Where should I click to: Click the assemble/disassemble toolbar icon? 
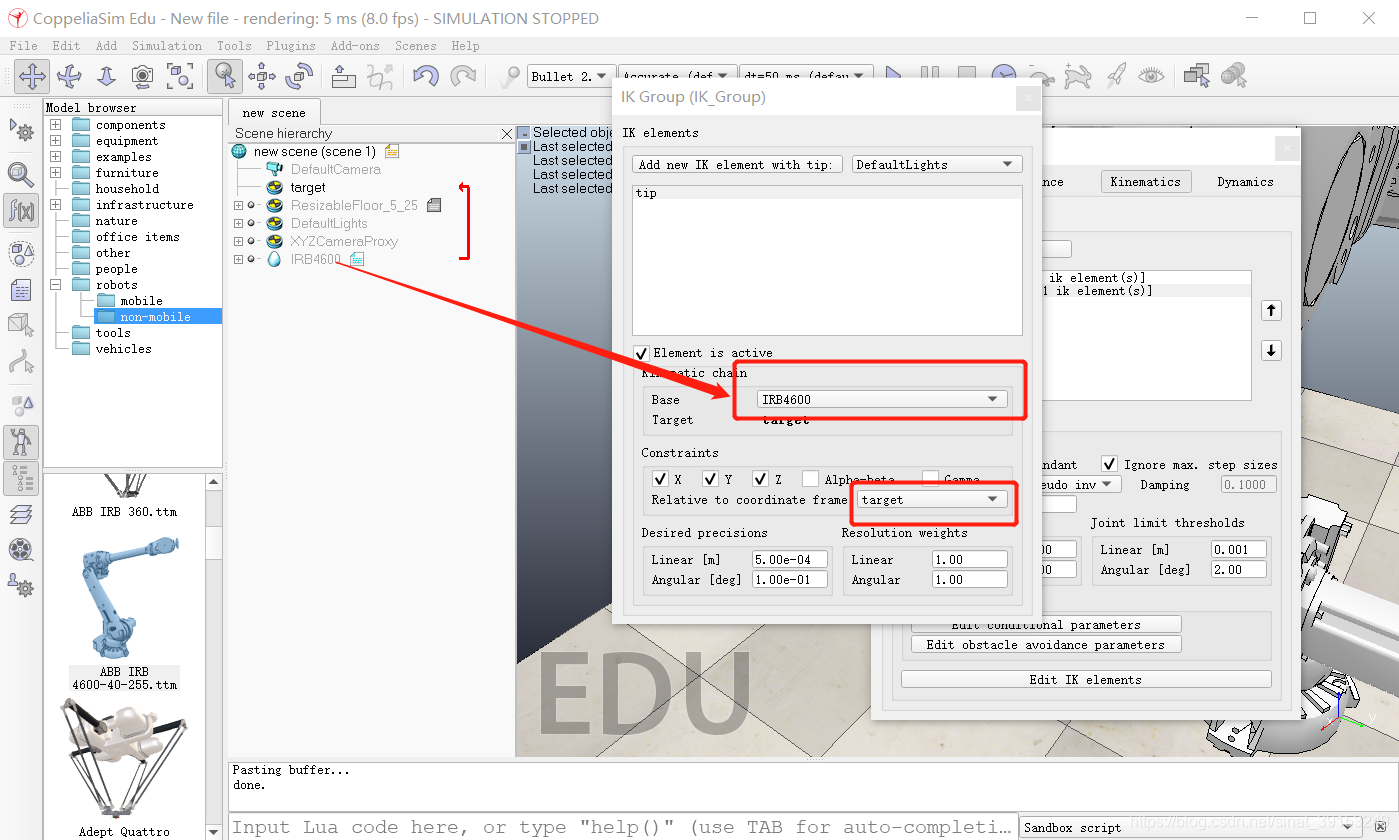tap(343, 76)
